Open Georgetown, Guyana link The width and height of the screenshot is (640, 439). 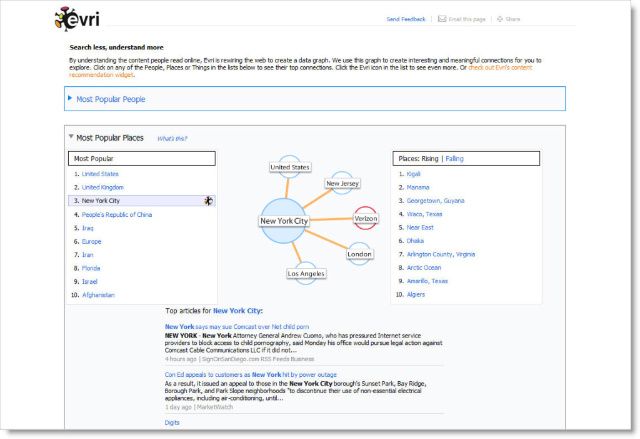435,201
